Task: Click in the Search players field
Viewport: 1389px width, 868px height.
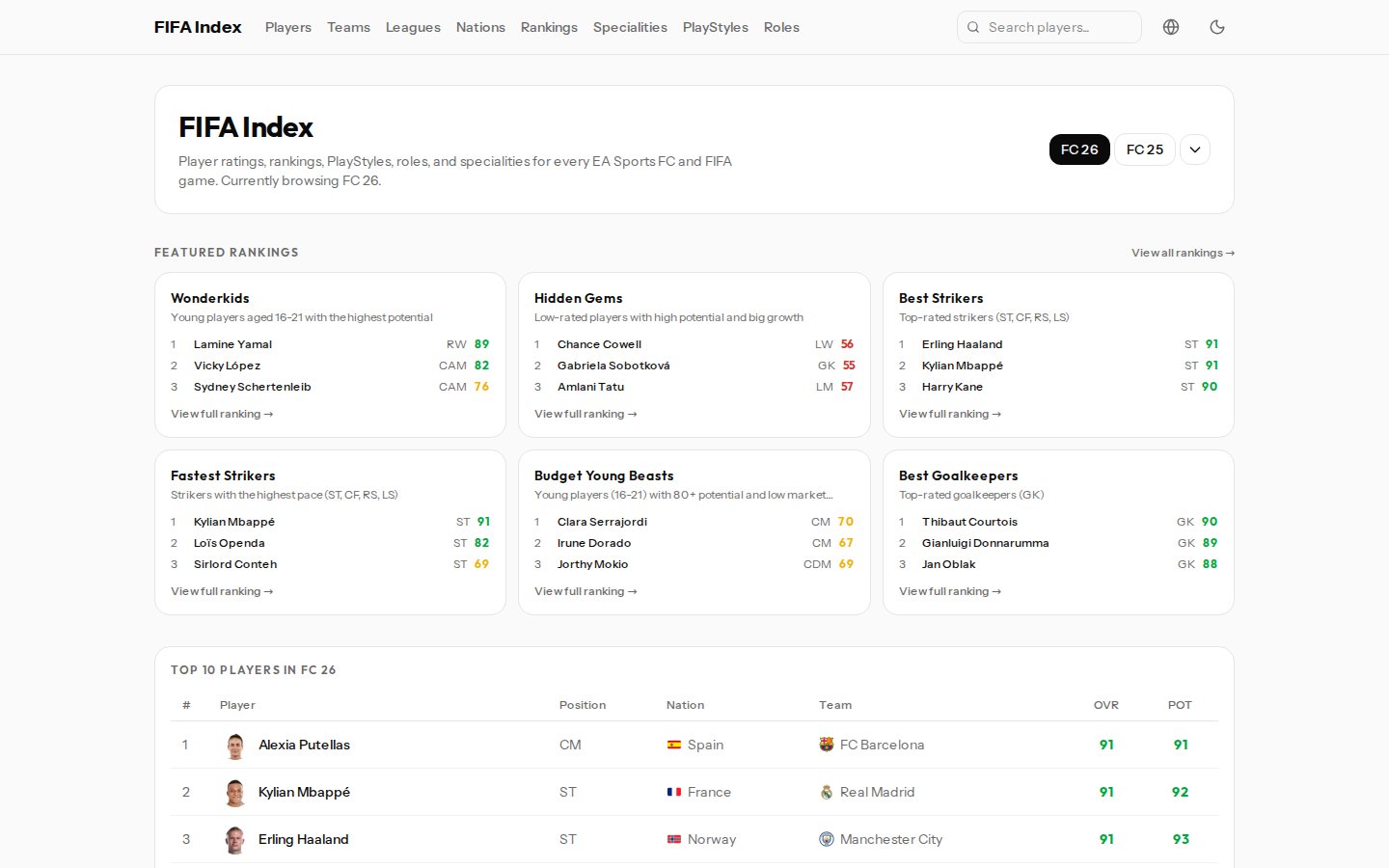Action: point(1056,27)
